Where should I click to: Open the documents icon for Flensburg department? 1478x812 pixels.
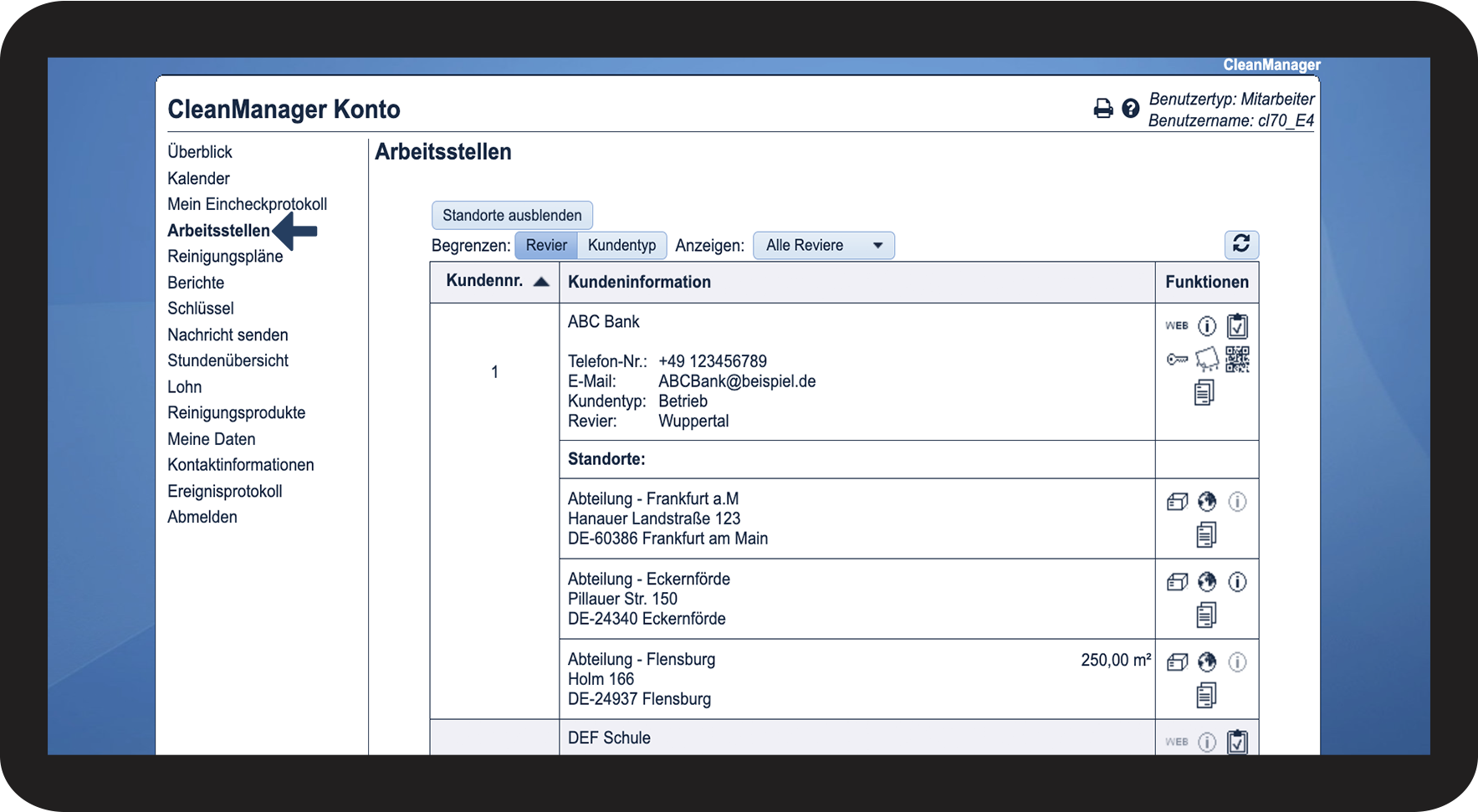[1205, 695]
